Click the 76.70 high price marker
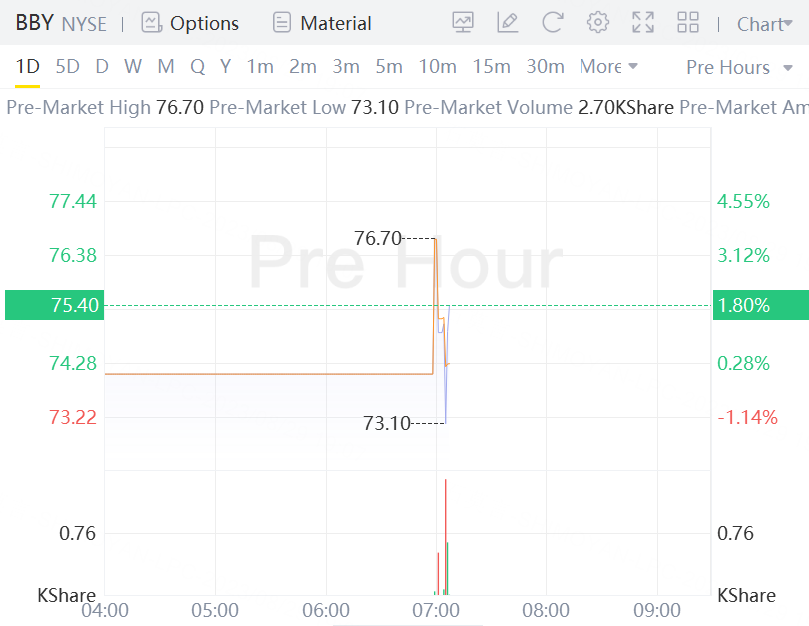 pyautogui.click(x=377, y=238)
